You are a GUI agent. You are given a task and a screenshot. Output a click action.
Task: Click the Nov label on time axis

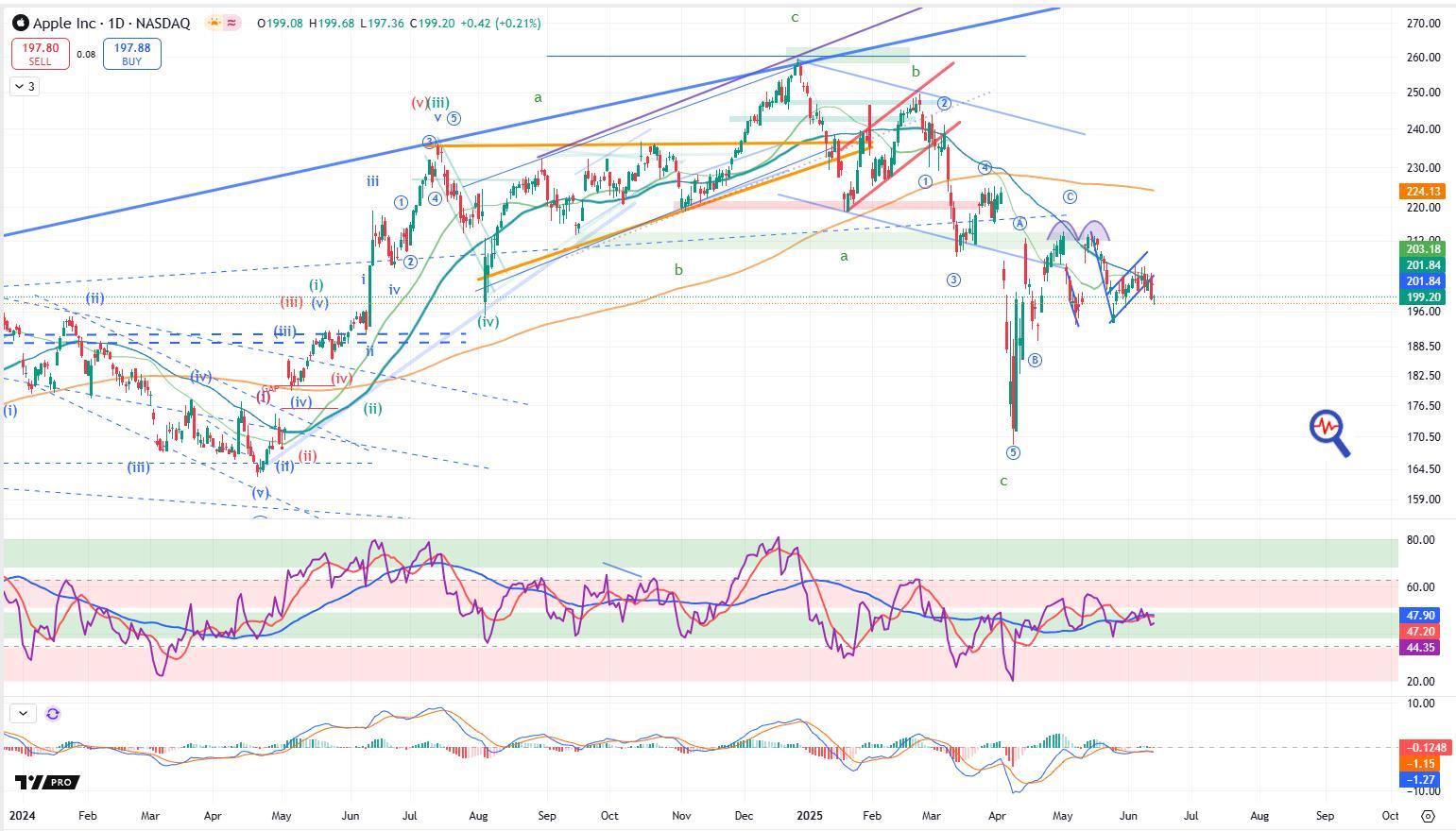click(681, 815)
